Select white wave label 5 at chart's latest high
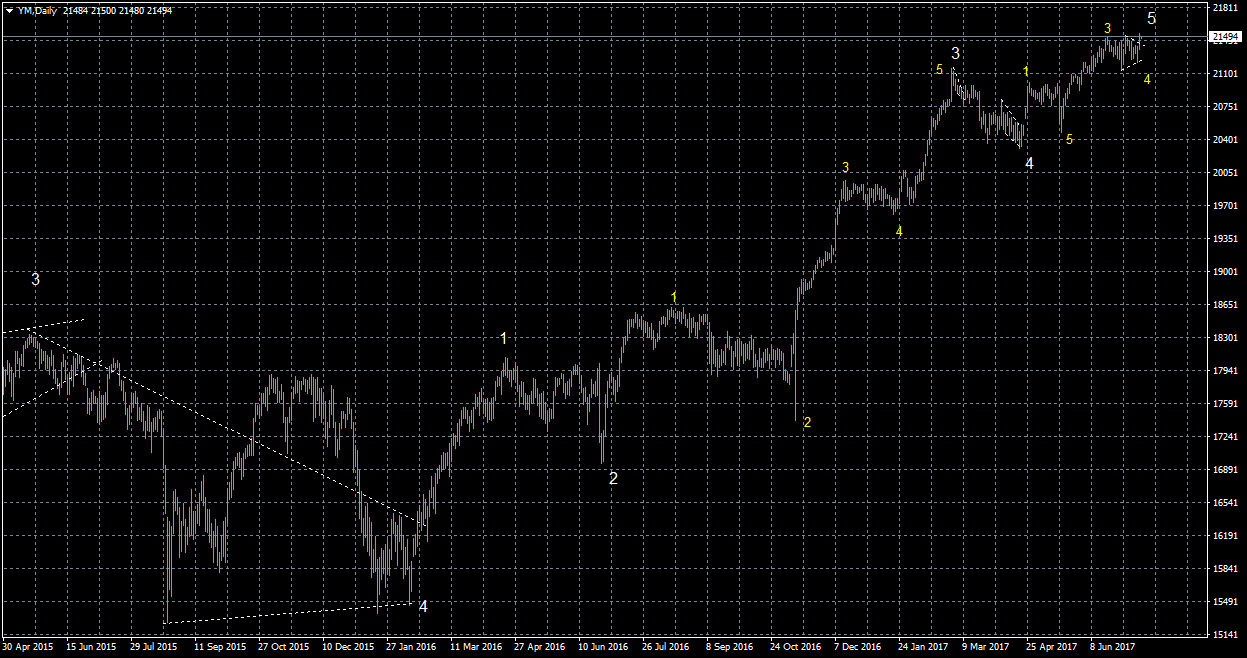 pos(1152,18)
